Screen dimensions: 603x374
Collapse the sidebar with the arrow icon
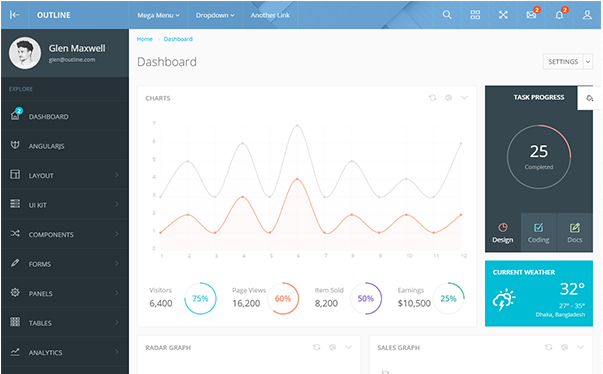tap(14, 15)
